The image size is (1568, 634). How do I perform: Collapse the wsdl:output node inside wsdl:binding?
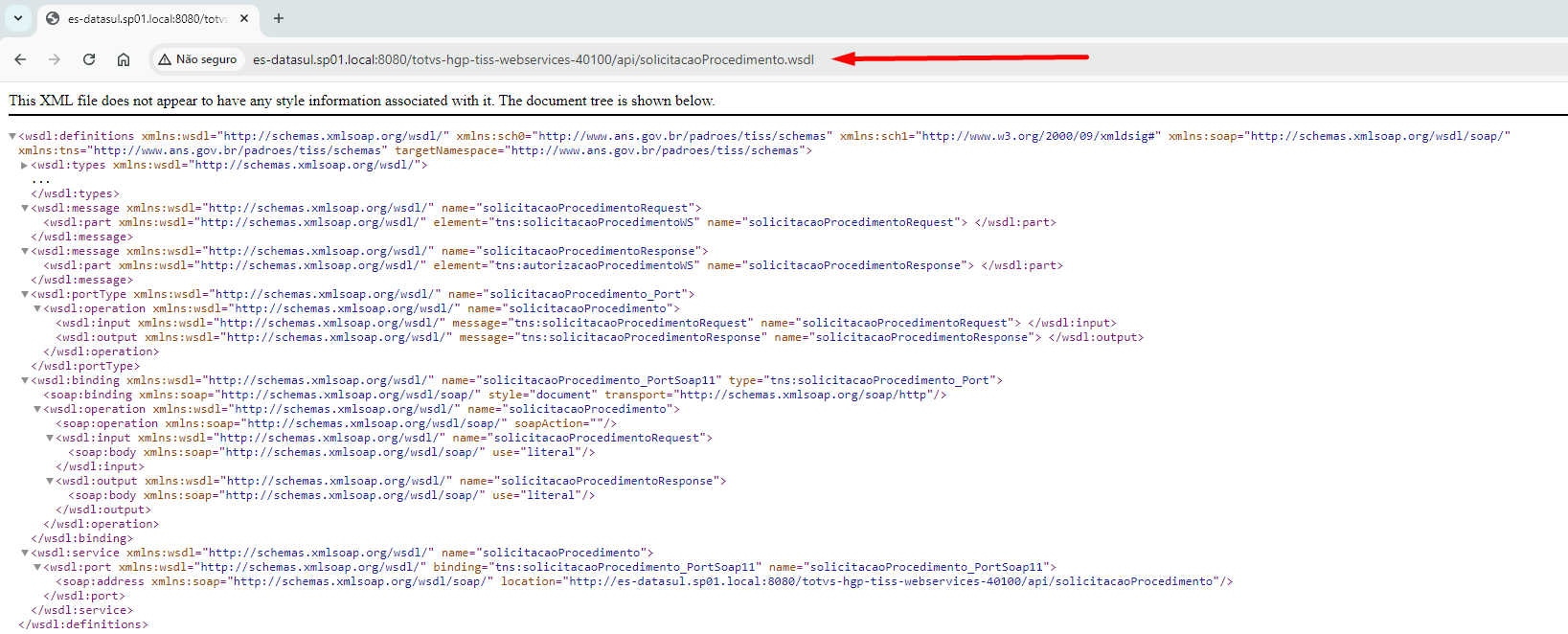pyautogui.click(x=50, y=481)
